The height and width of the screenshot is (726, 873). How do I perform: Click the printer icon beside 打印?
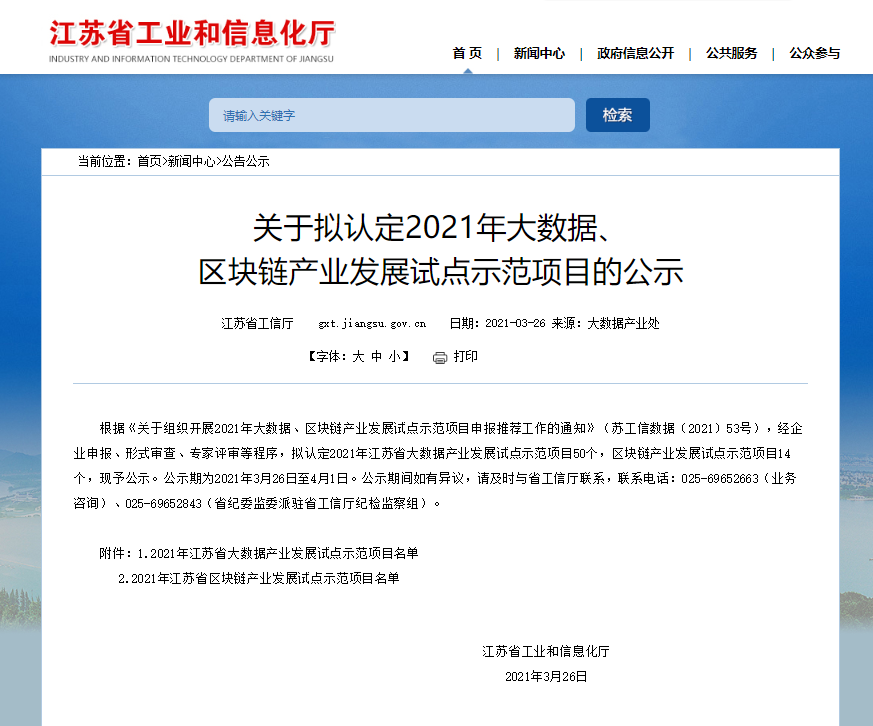coord(440,357)
